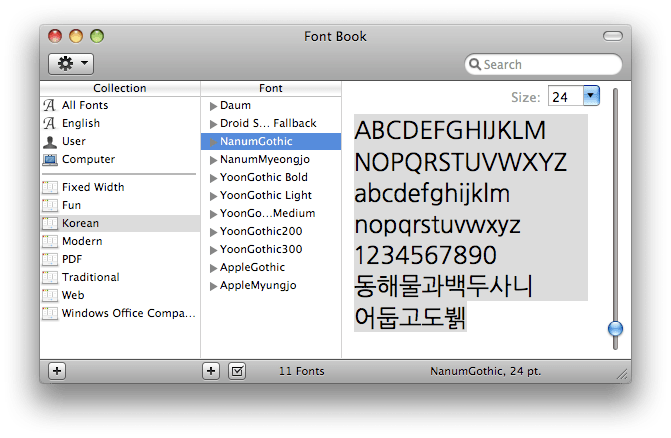The width and height of the screenshot is (671, 438).
Task: Open the gear Action menu
Action: [71, 63]
